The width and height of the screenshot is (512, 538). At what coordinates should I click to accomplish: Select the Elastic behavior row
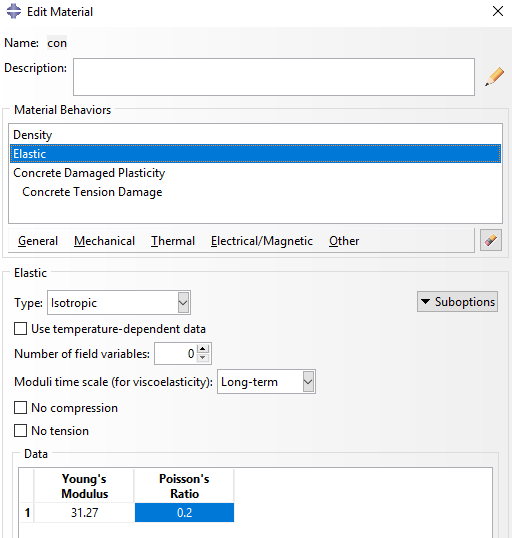click(255, 154)
